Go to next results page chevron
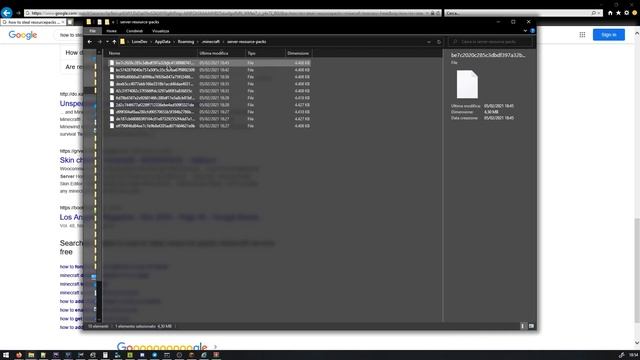 pyautogui.click(x=216, y=347)
